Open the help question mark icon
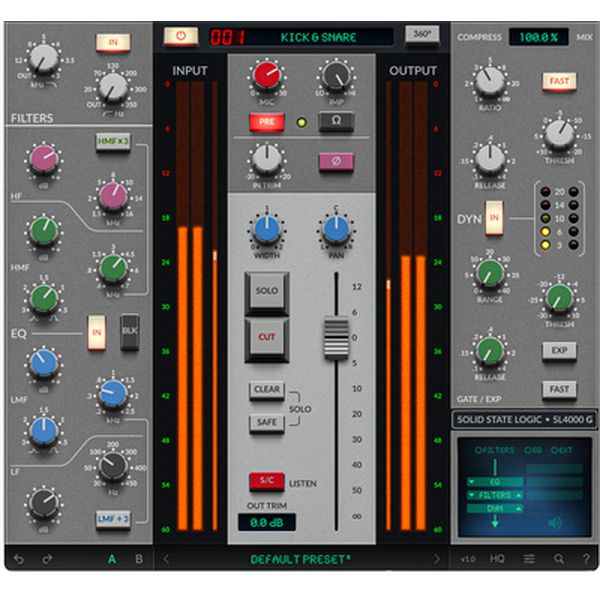 click(586, 558)
